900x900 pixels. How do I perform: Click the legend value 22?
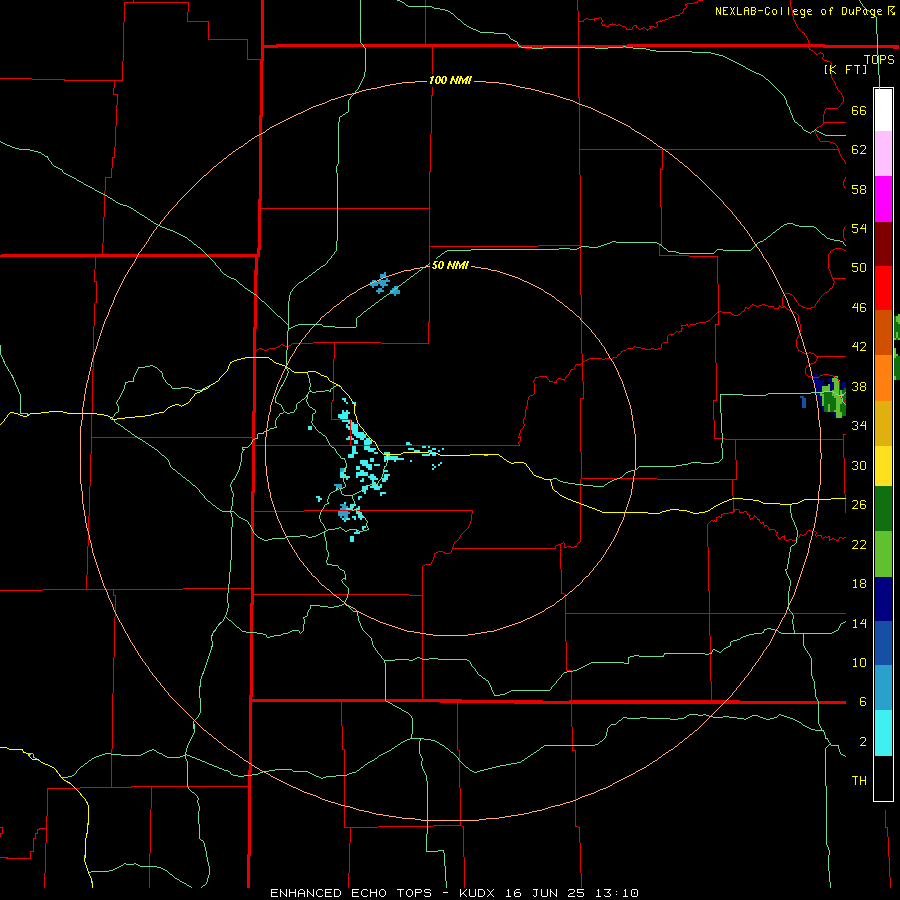tap(859, 544)
